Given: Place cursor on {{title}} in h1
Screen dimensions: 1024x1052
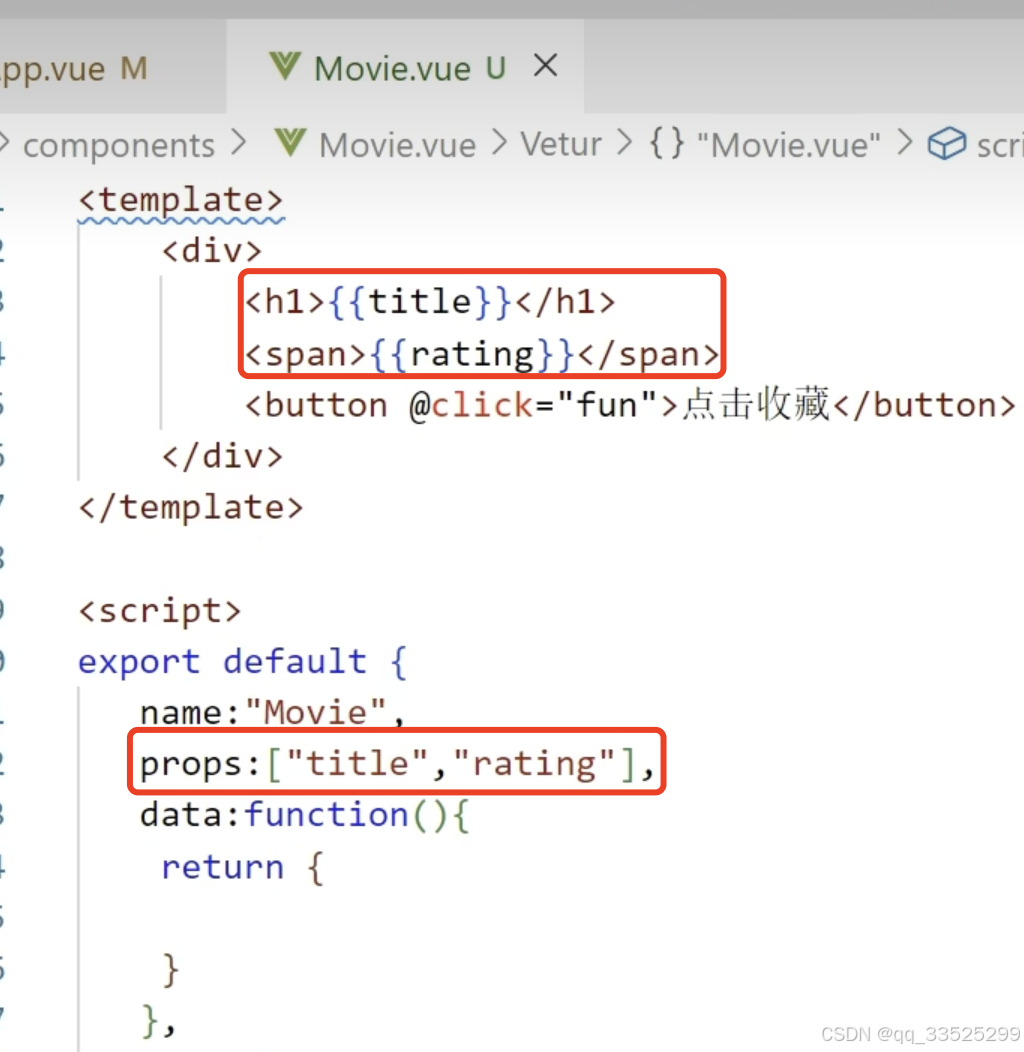Looking at the screenshot, I should point(421,302).
